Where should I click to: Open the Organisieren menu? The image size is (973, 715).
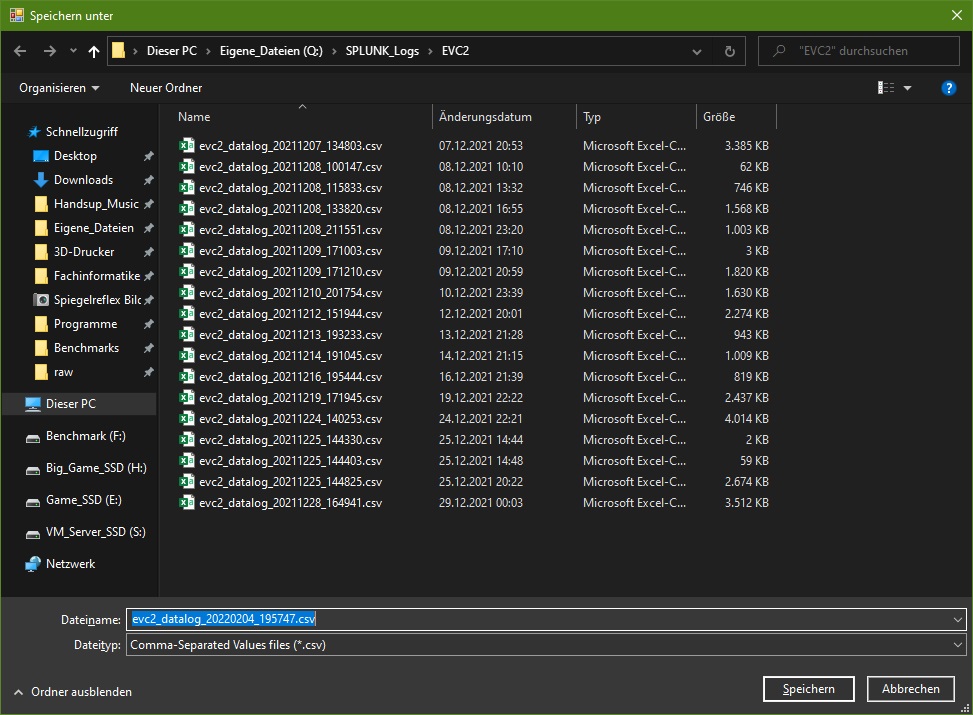(59, 88)
